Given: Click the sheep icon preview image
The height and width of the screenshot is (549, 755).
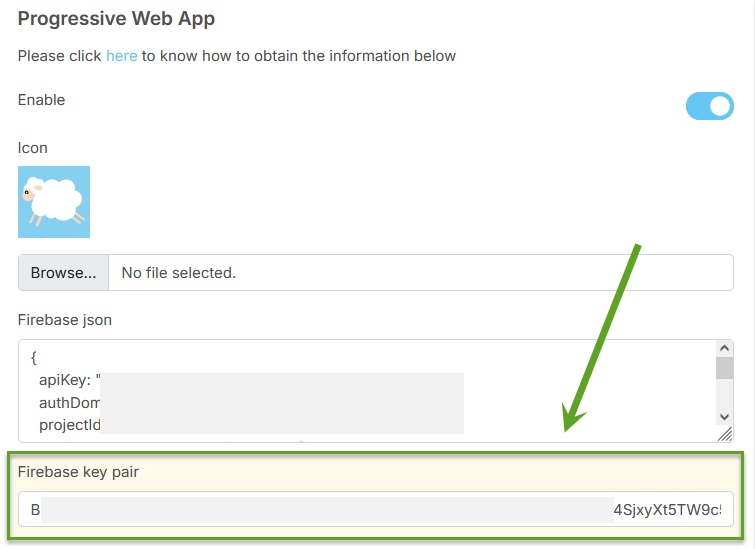Looking at the screenshot, I should point(54,202).
